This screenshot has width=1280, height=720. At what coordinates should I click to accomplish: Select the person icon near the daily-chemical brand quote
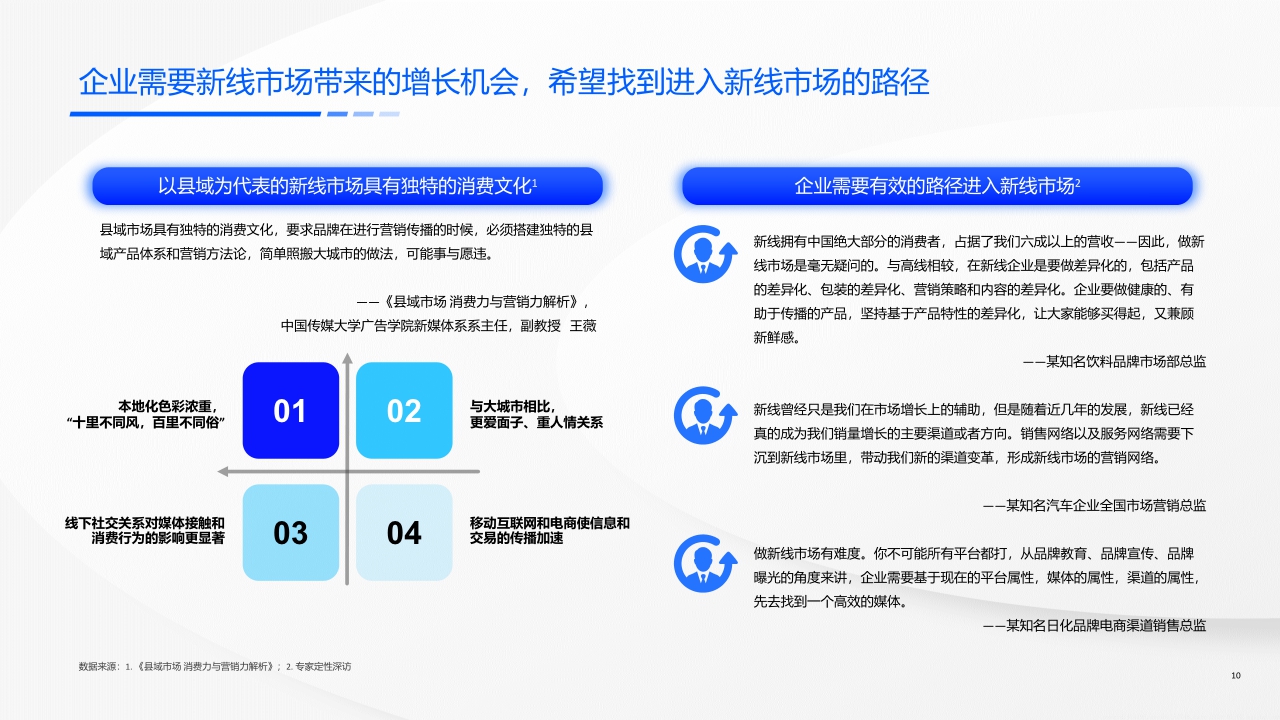coord(706,561)
